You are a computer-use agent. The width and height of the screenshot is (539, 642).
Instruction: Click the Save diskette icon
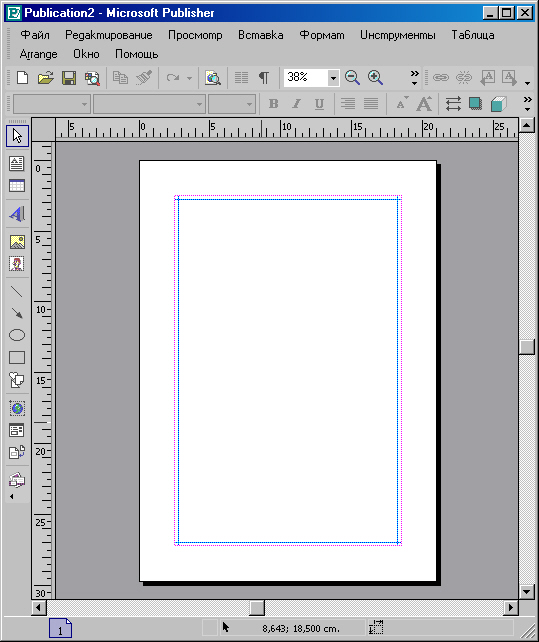pyautogui.click(x=69, y=78)
